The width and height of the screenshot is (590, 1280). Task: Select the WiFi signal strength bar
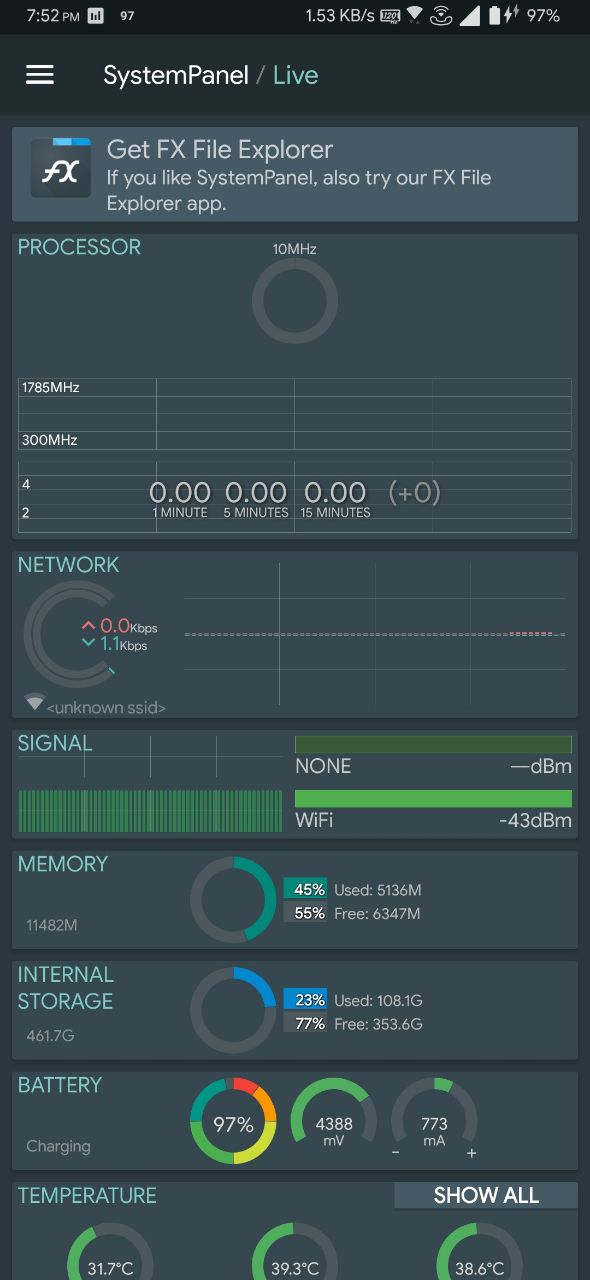433,799
